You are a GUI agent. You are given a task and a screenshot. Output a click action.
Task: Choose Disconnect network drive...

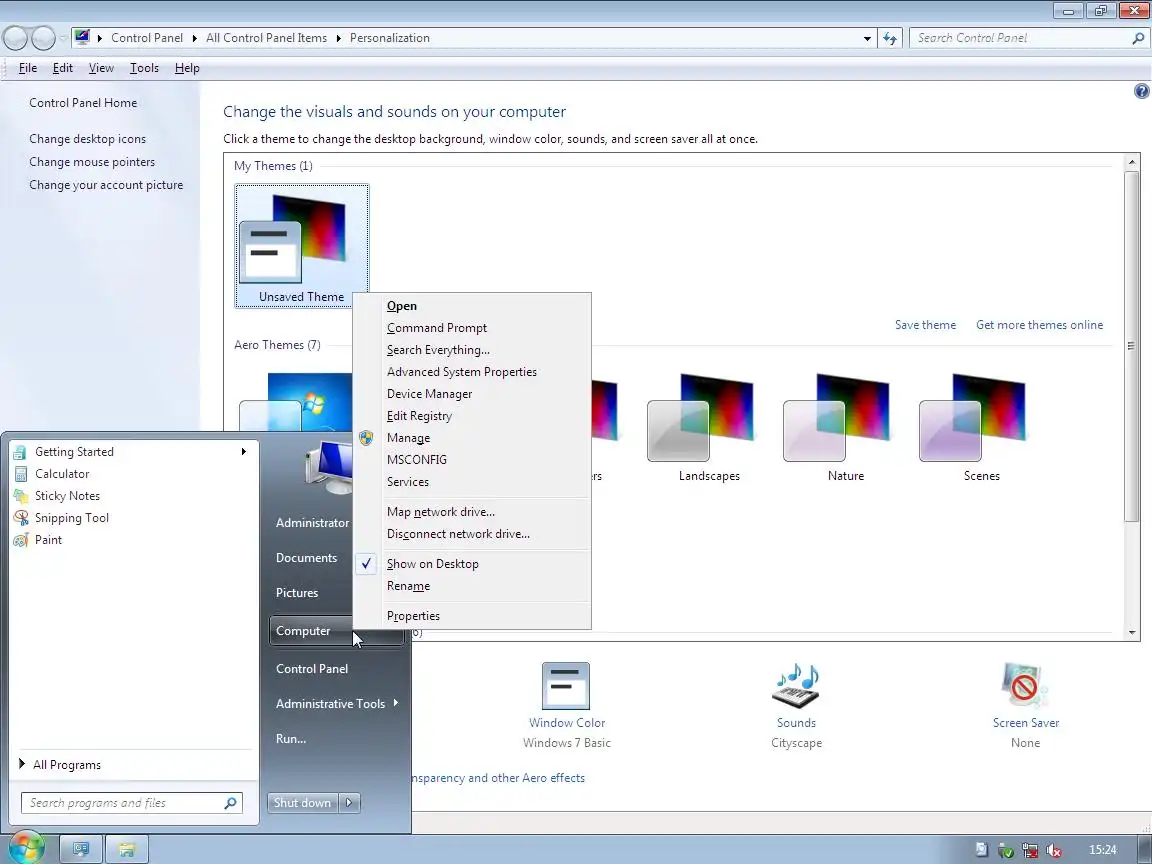point(472,534)
